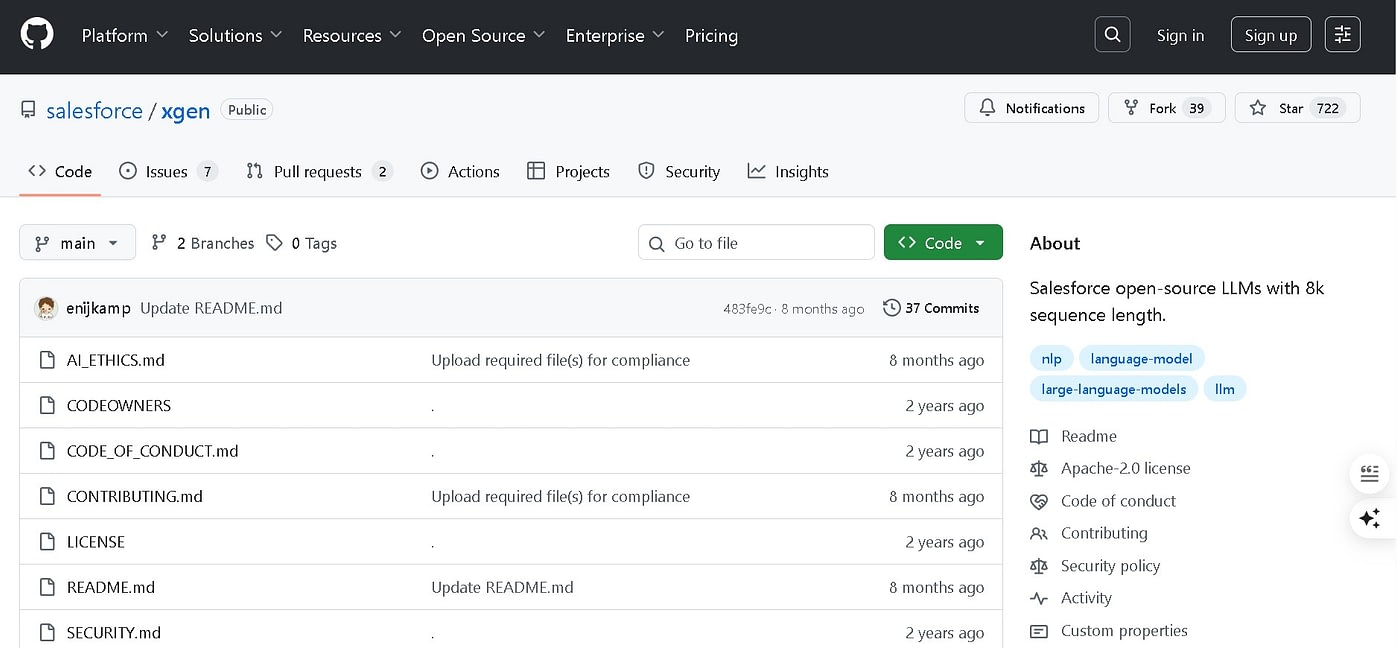Click the Sign up button
This screenshot has width=1397, height=648.
[1270, 35]
